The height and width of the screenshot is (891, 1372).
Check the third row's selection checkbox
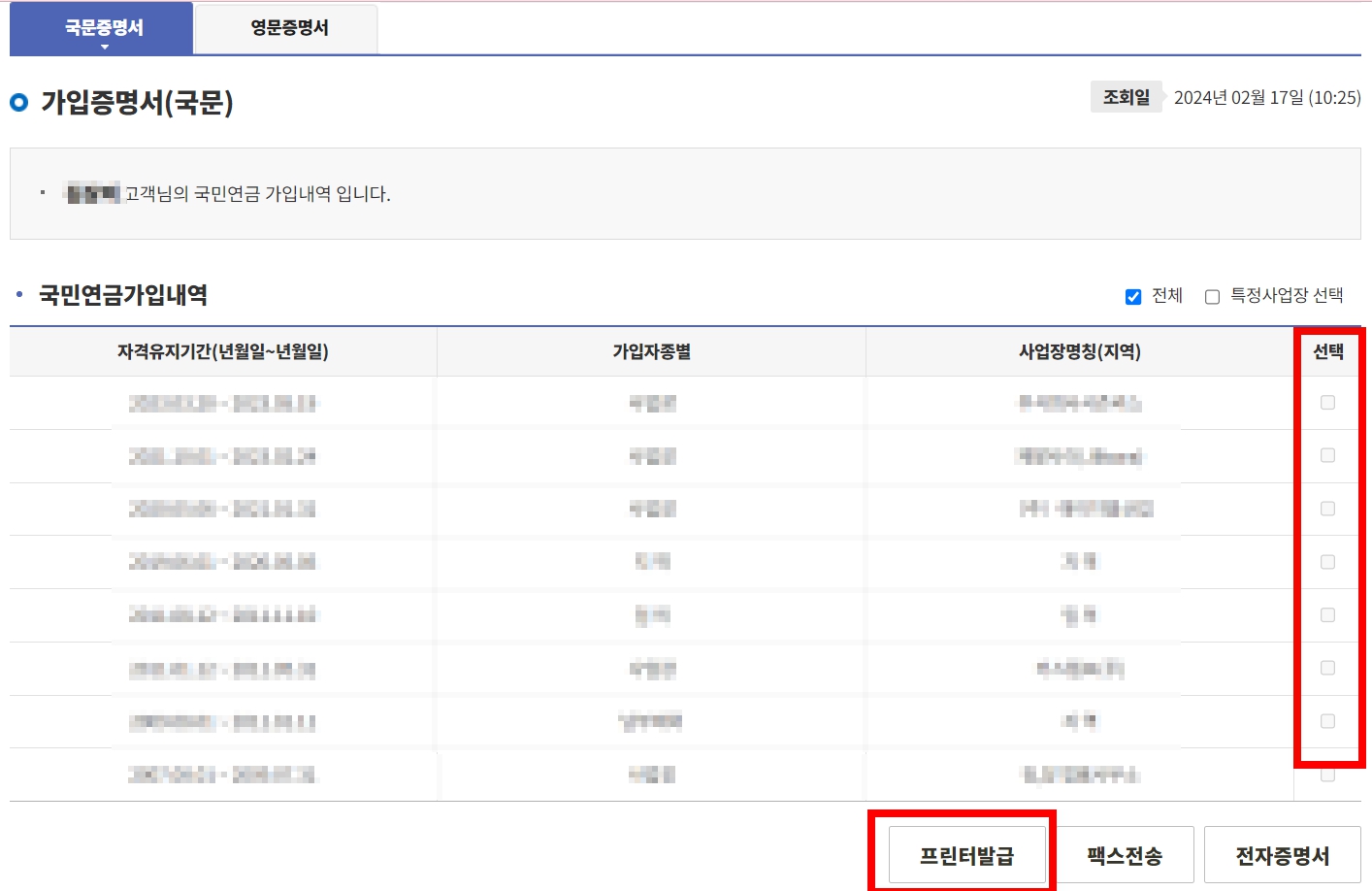(x=1327, y=510)
